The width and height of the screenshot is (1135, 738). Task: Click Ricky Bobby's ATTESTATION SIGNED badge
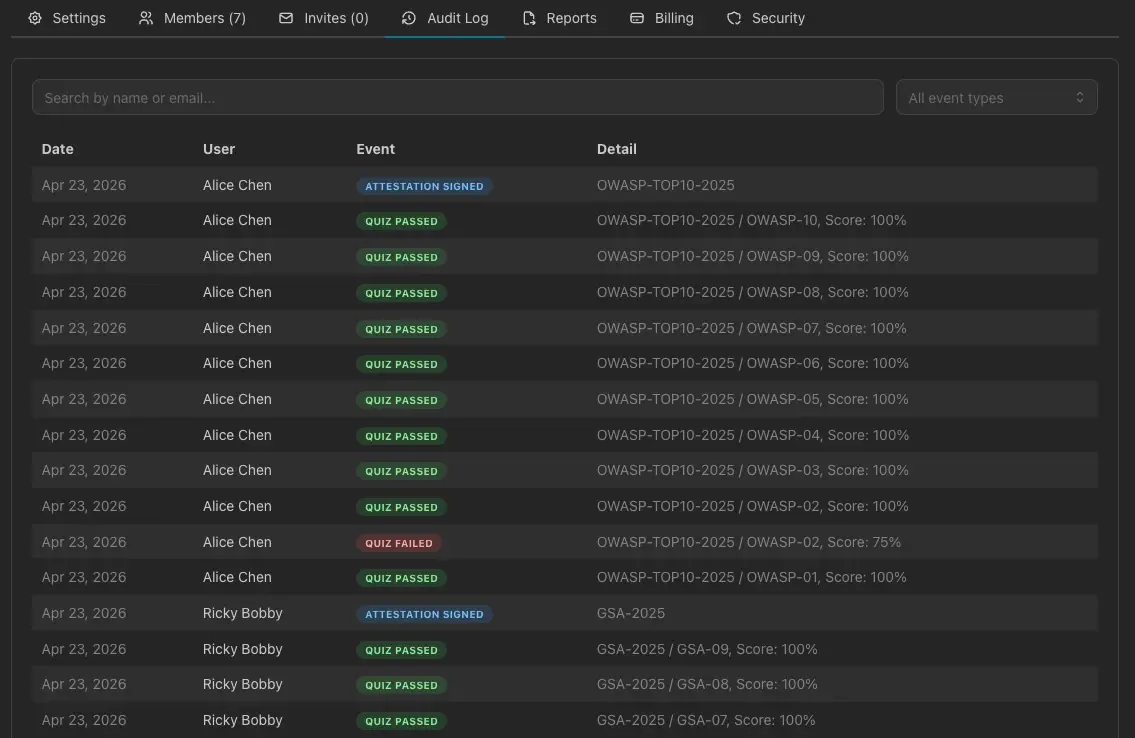click(x=424, y=614)
